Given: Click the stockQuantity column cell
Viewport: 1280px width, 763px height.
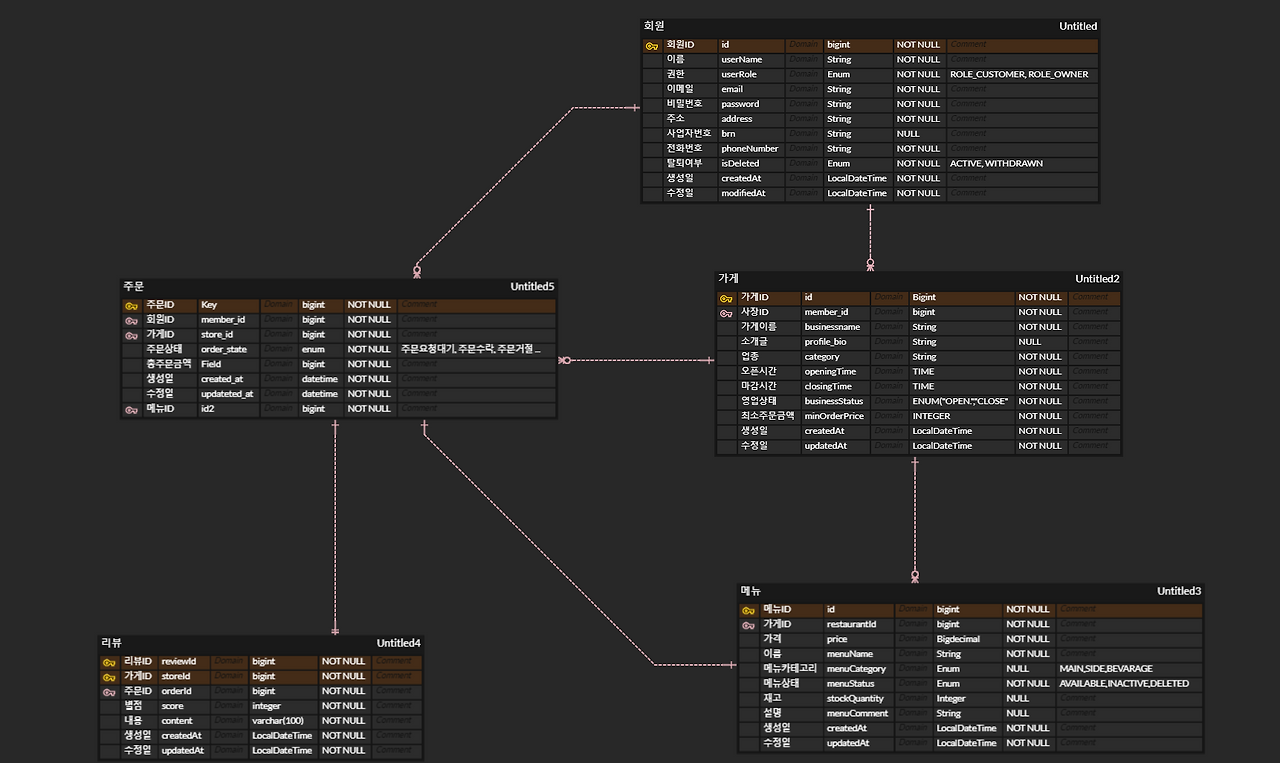Looking at the screenshot, I should [x=859, y=699].
